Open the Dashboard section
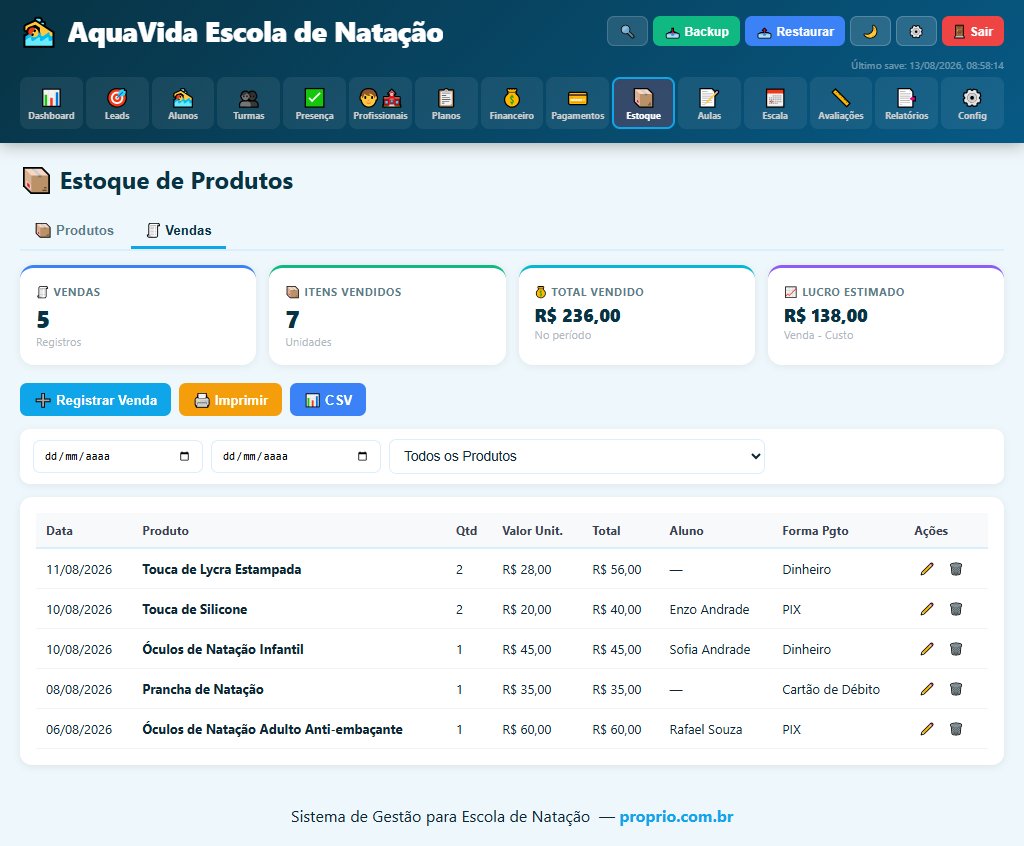1024x846 pixels. (x=52, y=103)
